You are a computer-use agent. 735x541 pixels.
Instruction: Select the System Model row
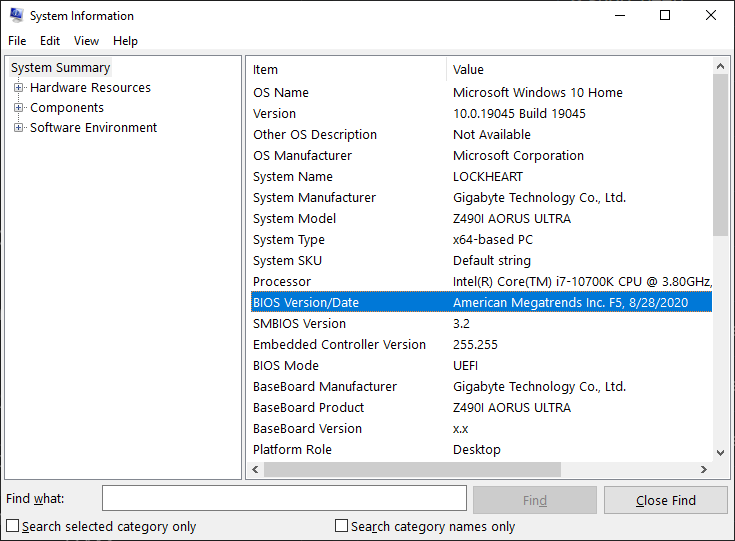(481, 219)
